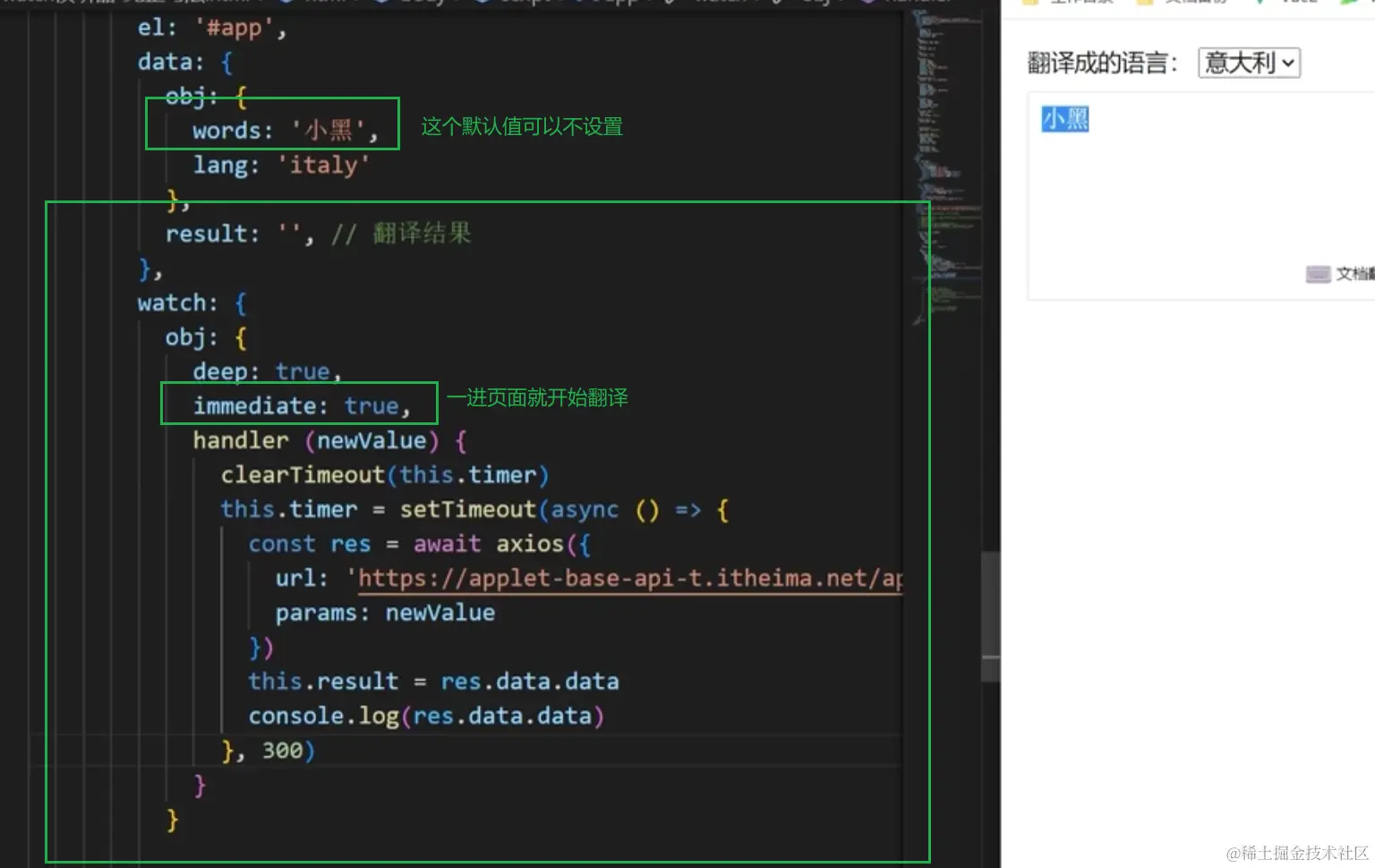
Task: Click the "obj: {" line inside watch
Action: [206, 337]
